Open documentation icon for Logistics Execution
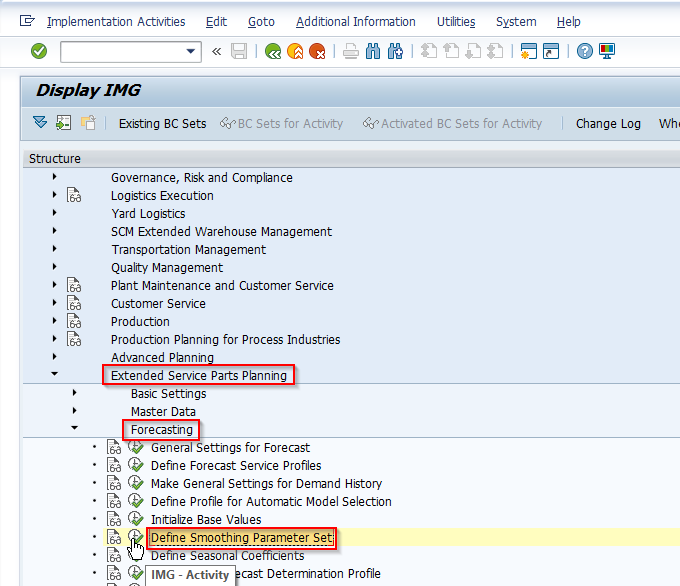The height and width of the screenshot is (586, 680). click(74, 195)
